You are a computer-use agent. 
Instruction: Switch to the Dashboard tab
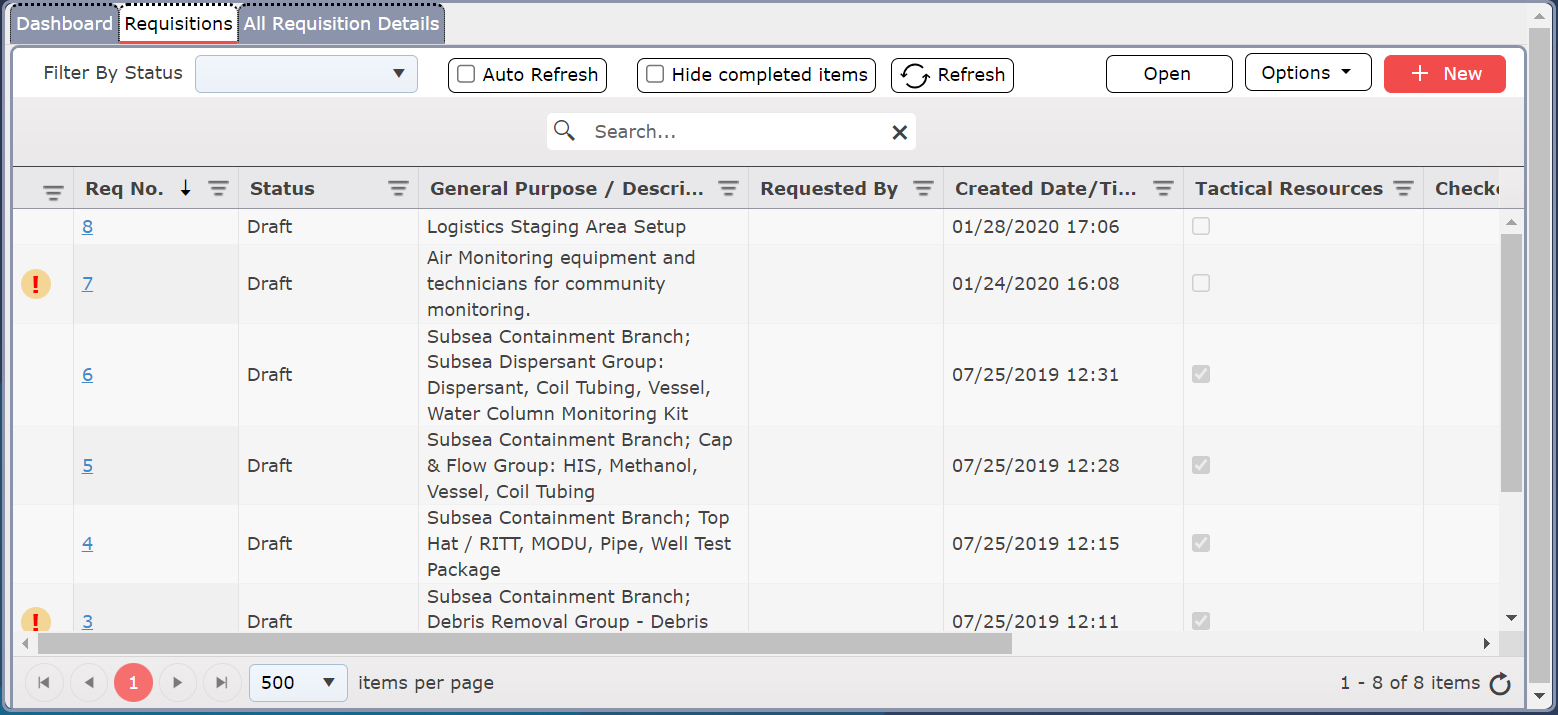click(63, 24)
